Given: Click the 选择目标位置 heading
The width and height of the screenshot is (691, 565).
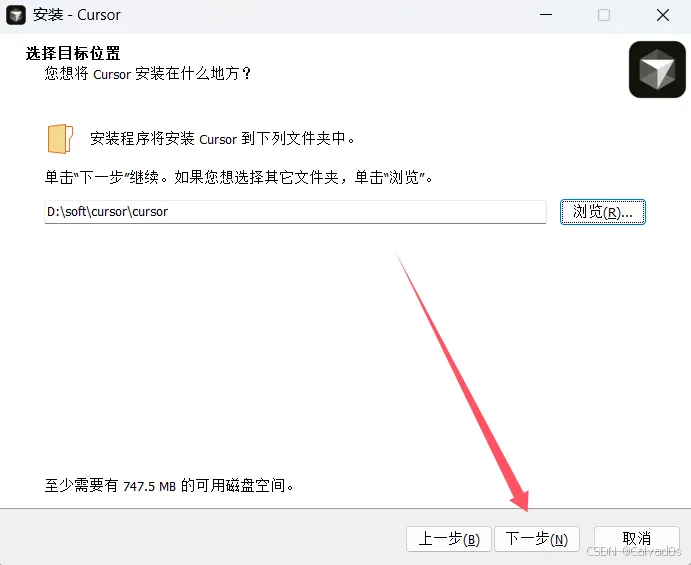Looking at the screenshot, I should pos(73,53).
